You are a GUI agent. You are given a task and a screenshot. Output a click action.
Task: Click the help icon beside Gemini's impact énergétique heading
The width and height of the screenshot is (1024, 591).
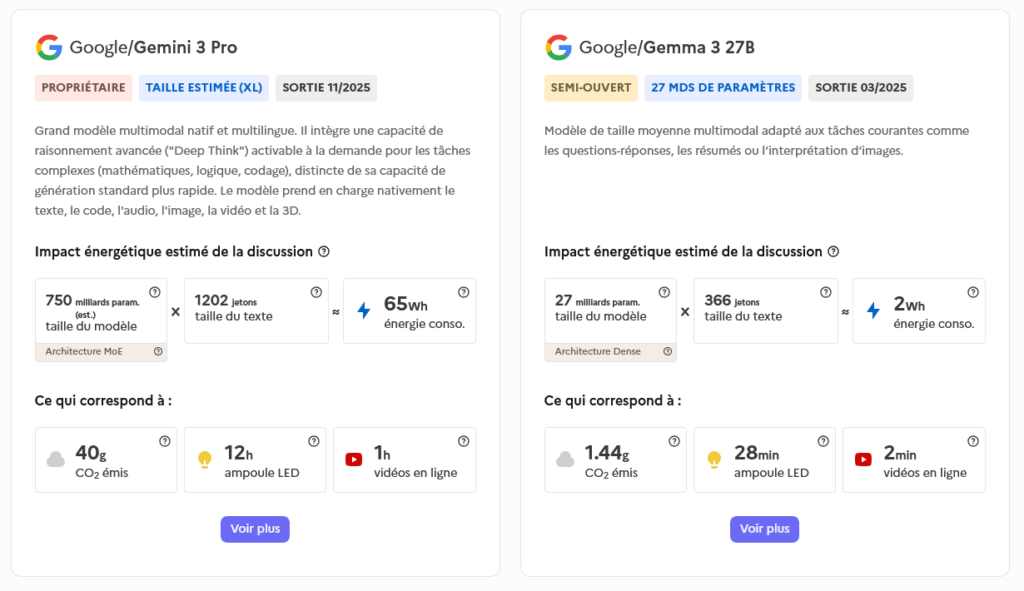tap(324, 252)
